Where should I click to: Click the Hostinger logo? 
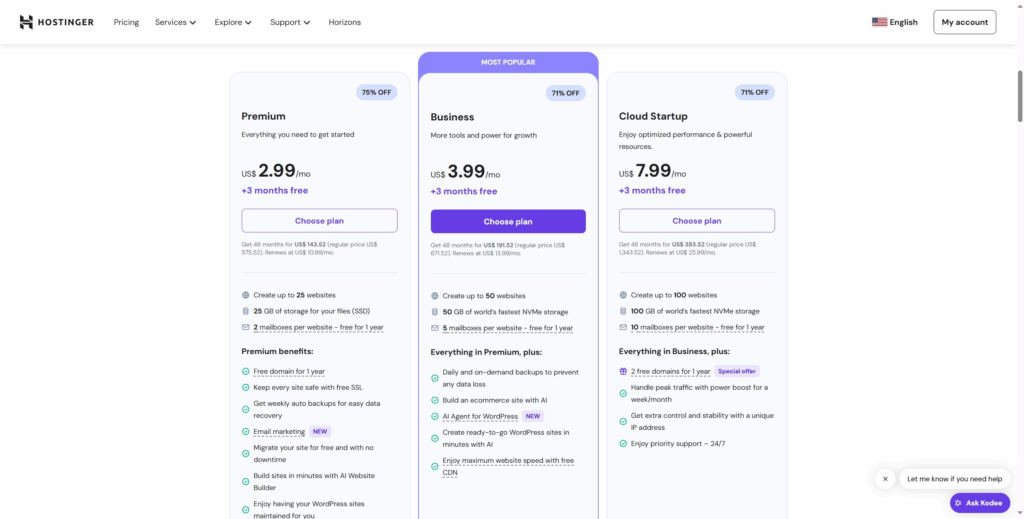pos(56,22)
